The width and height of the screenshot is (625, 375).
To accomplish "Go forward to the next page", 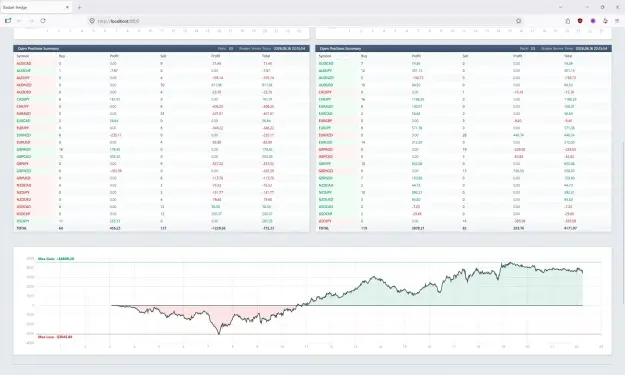I will [x=31, y=21].
